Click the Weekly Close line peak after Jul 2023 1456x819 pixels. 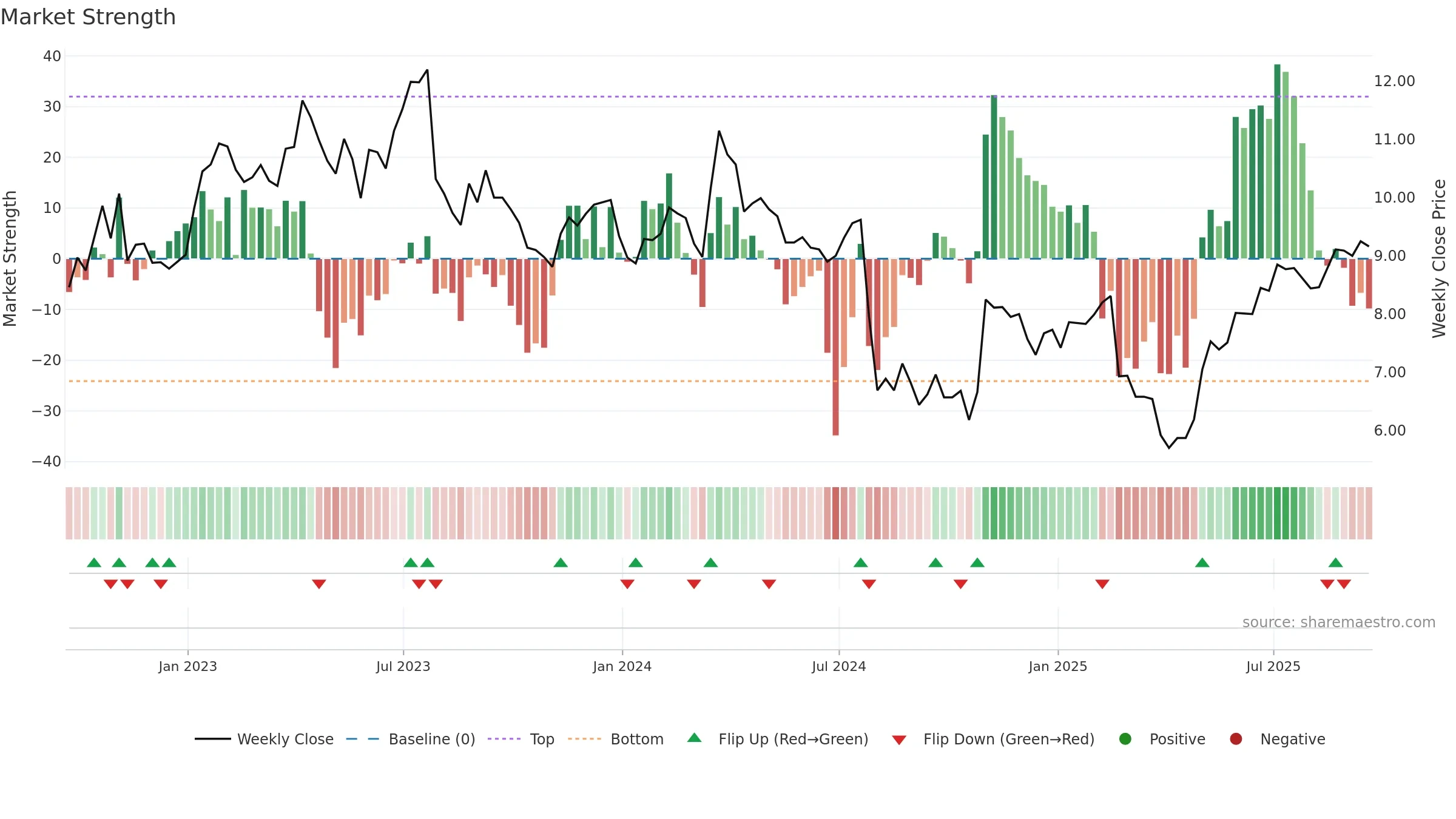pos(427,70)
